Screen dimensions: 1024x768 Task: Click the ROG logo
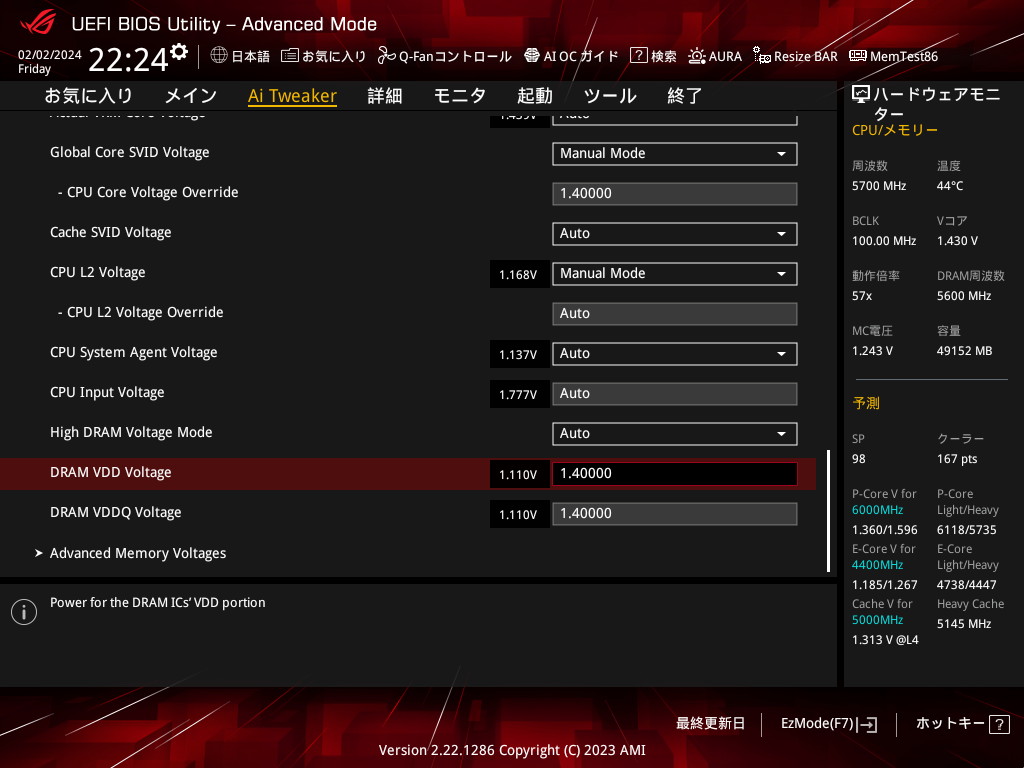pyautogui.click(x=38, y=22)
